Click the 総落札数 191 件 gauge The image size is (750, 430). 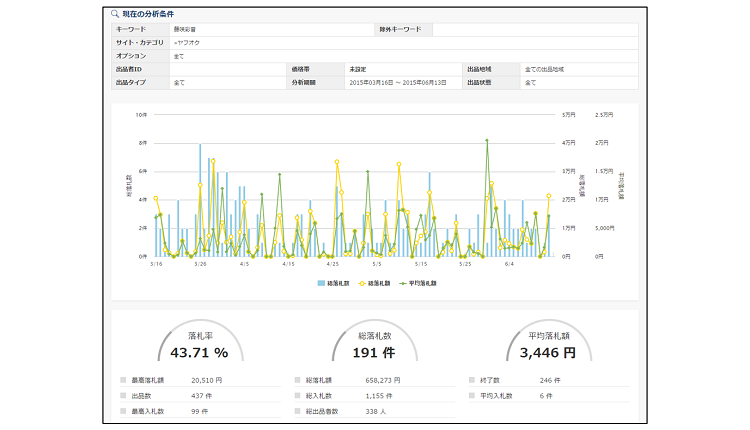pyautogui.click(x=374, y=346)
